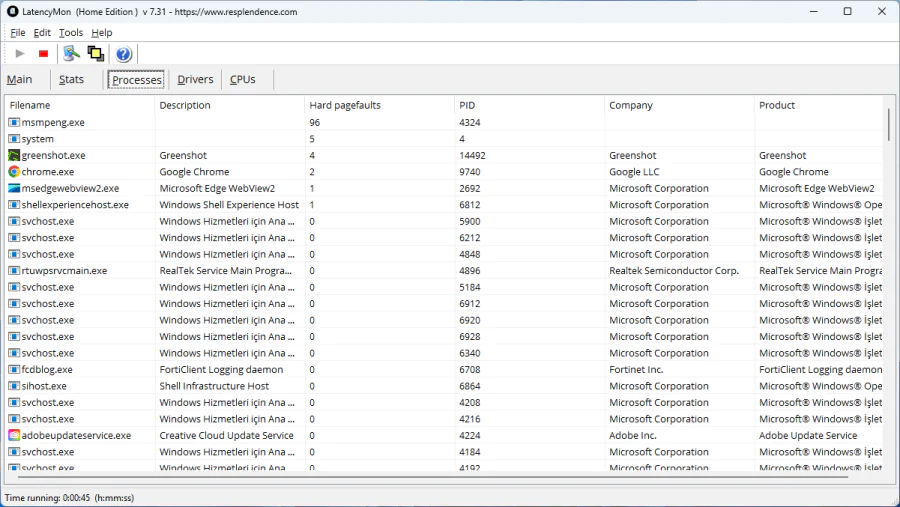Open Help via blue question mark icon
This screenshot has height=507, width=900.
[x=123, y=54]
